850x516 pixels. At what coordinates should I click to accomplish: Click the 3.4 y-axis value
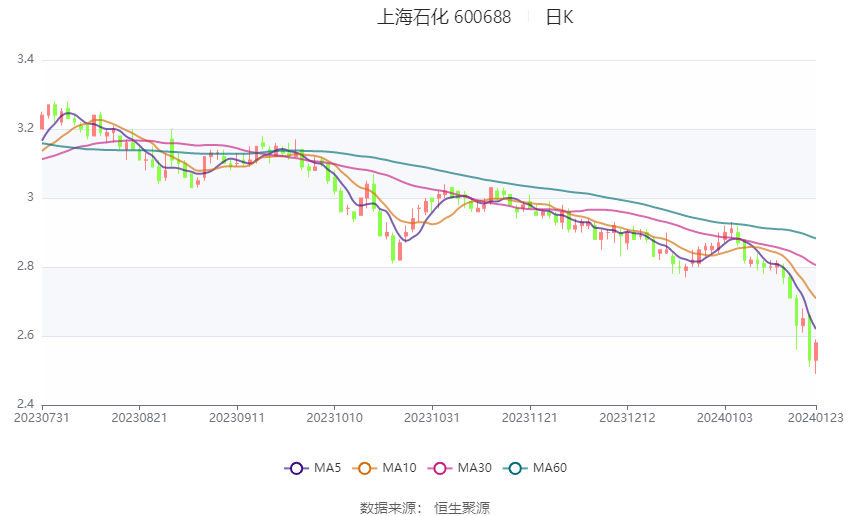[25, 59]
